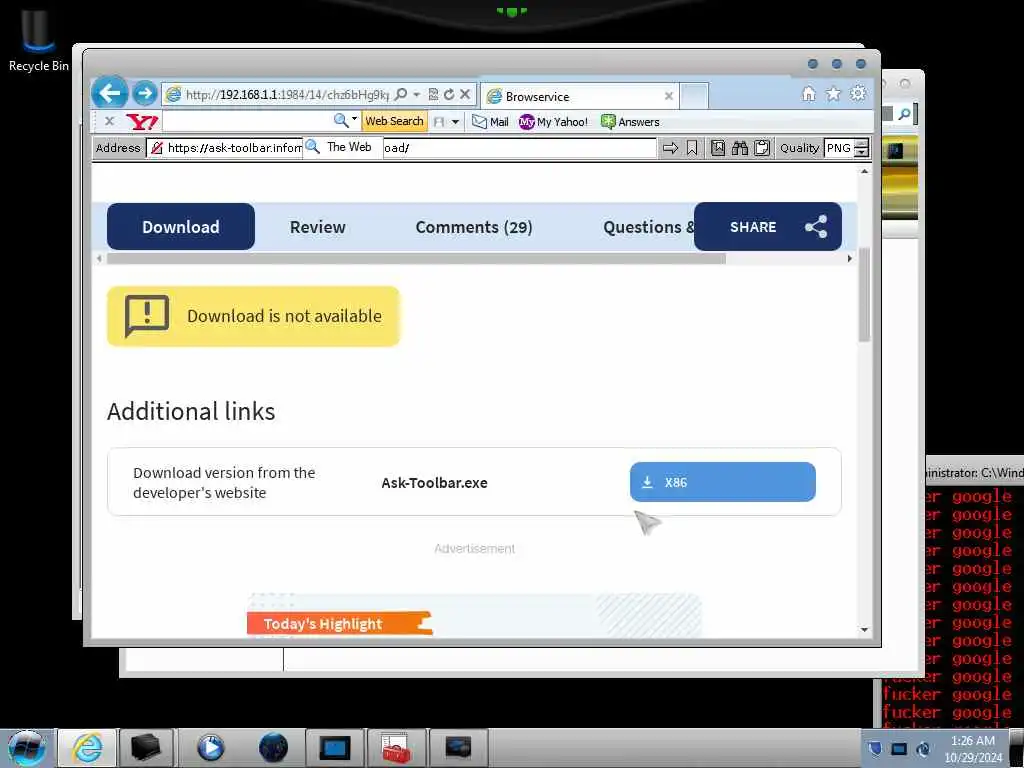Screen dimensions: 1024x768
Task: Open the Recycle Bin desktop icon
Action: [38, 40]
